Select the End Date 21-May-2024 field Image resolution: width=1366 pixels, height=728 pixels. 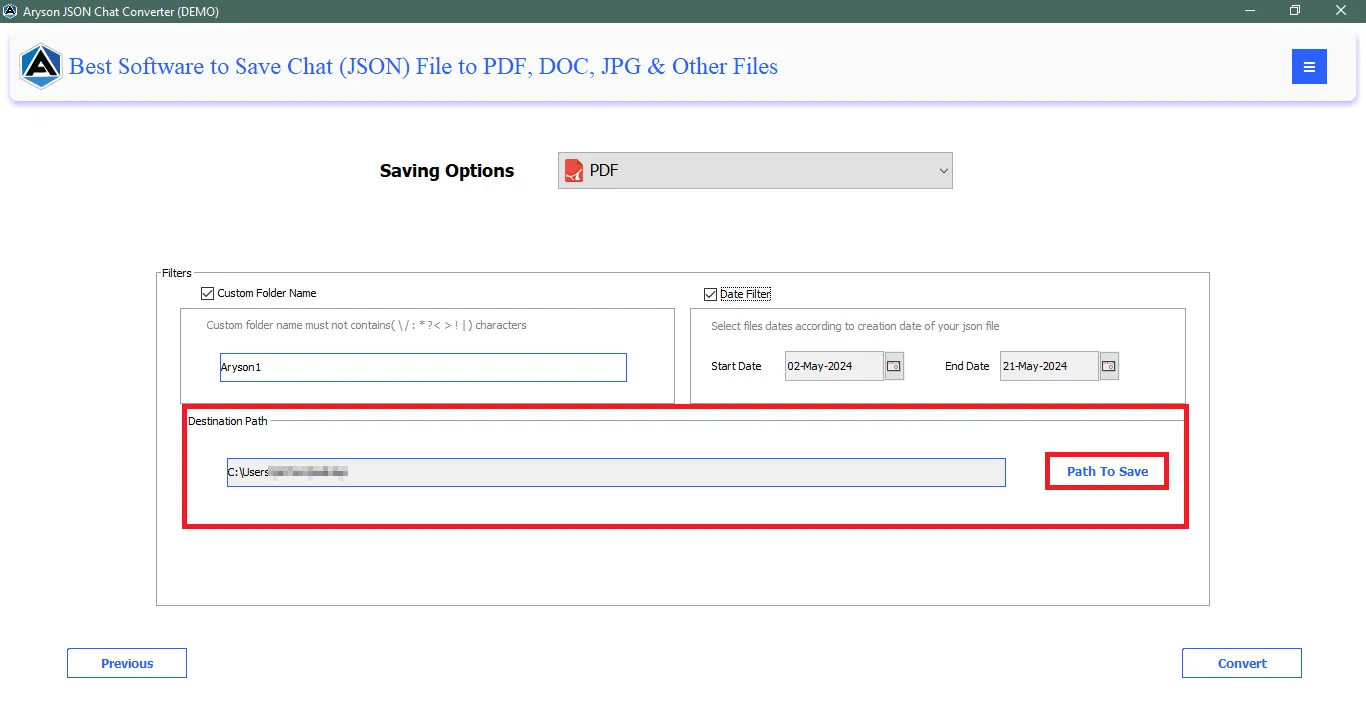pos(1048,367)
